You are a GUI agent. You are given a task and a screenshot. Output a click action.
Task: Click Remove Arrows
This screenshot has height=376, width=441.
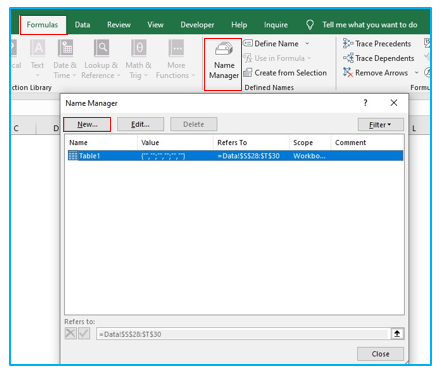pyautogui.click(x=375, y=73)
